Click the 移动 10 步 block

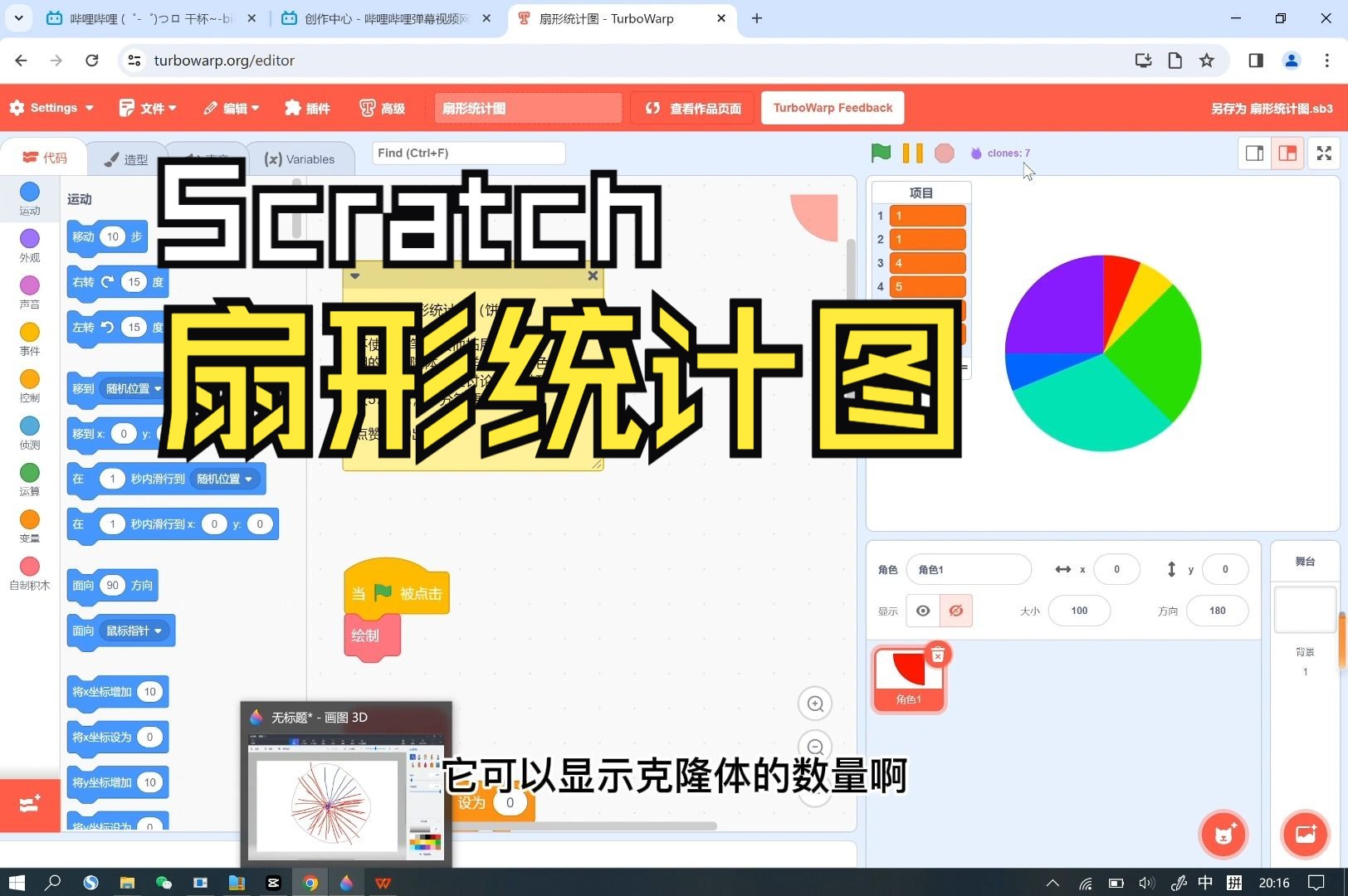click(107, 236)
